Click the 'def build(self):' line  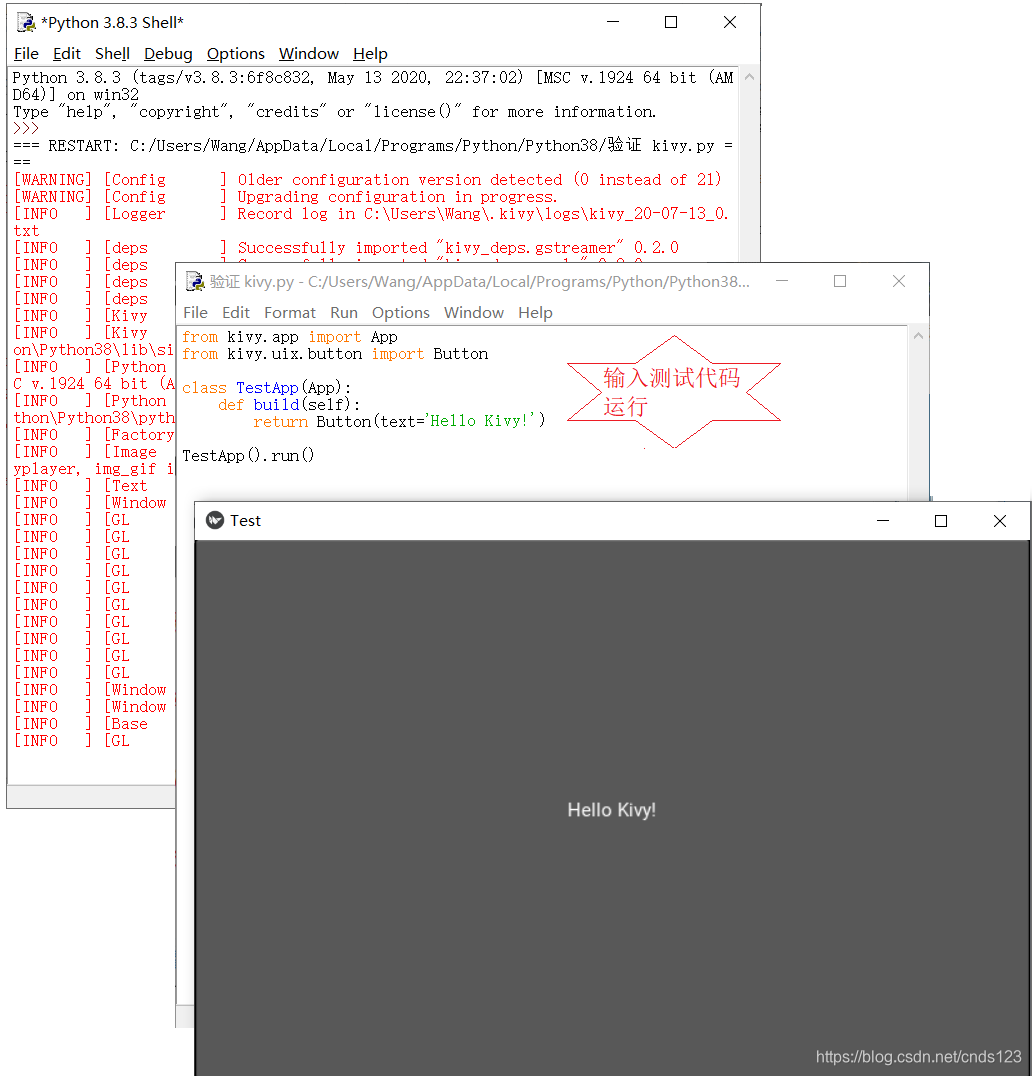289,405
